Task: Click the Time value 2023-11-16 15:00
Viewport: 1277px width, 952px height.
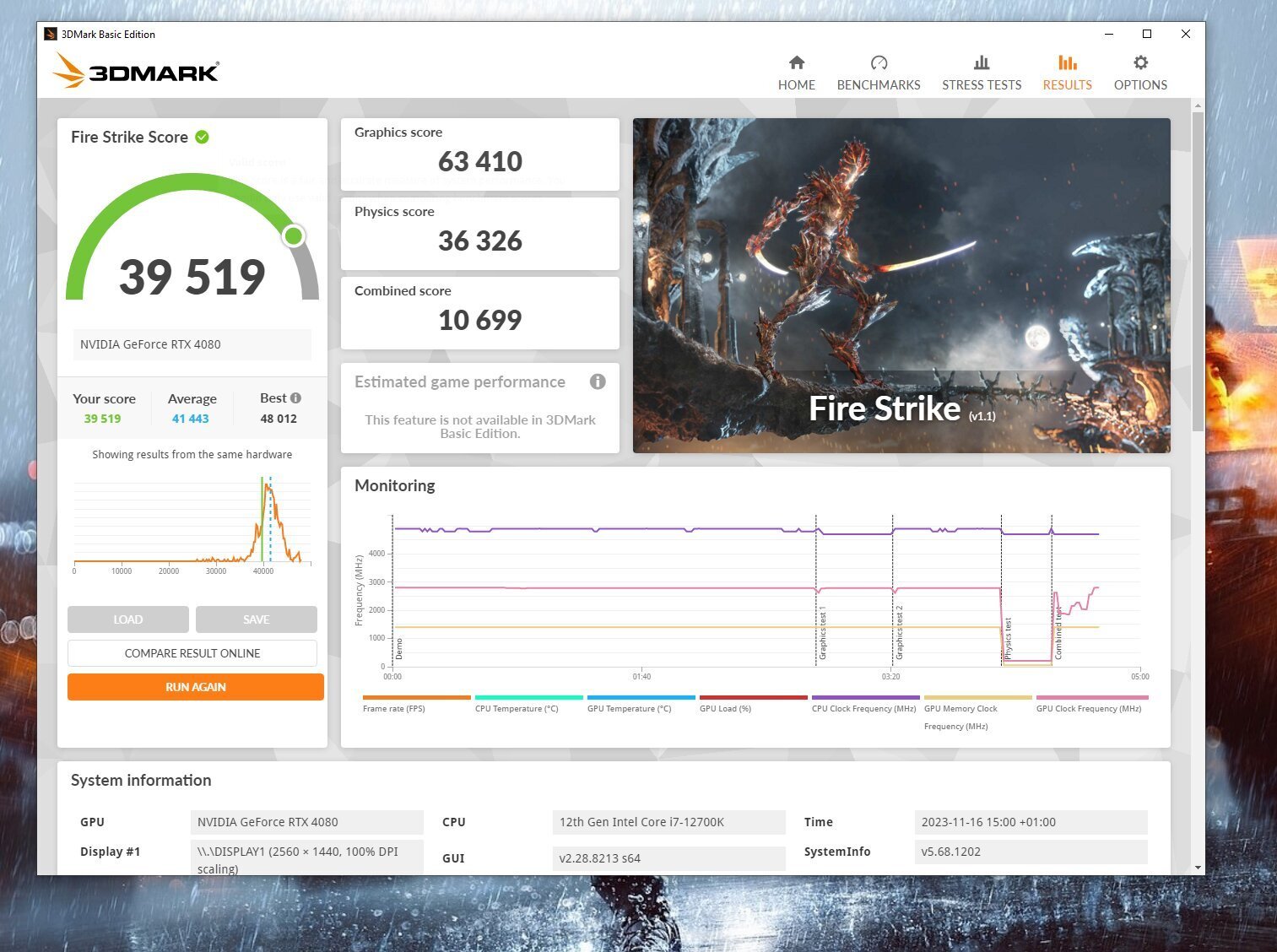Action: (x=1031, y=822)
